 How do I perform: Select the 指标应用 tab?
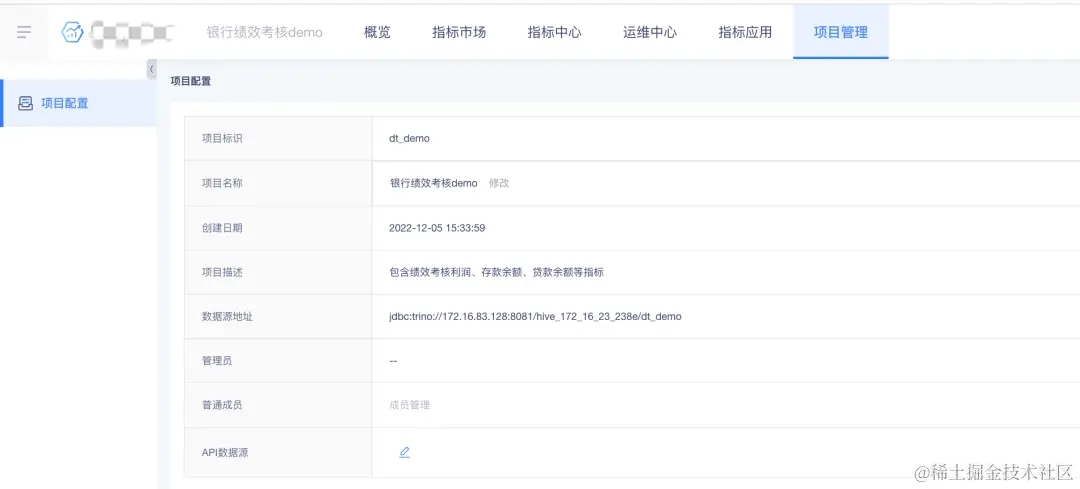click(745, 32)
